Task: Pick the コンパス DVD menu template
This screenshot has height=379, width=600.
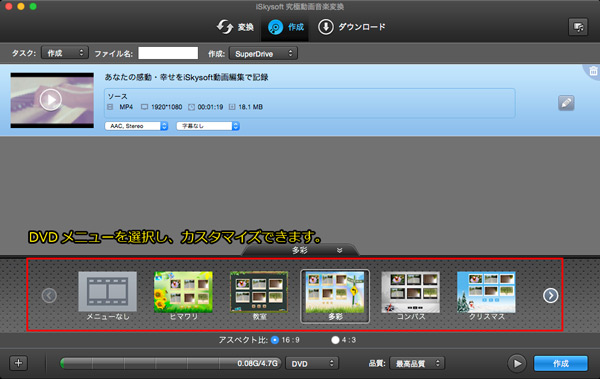Action: [x=411, y=296]
